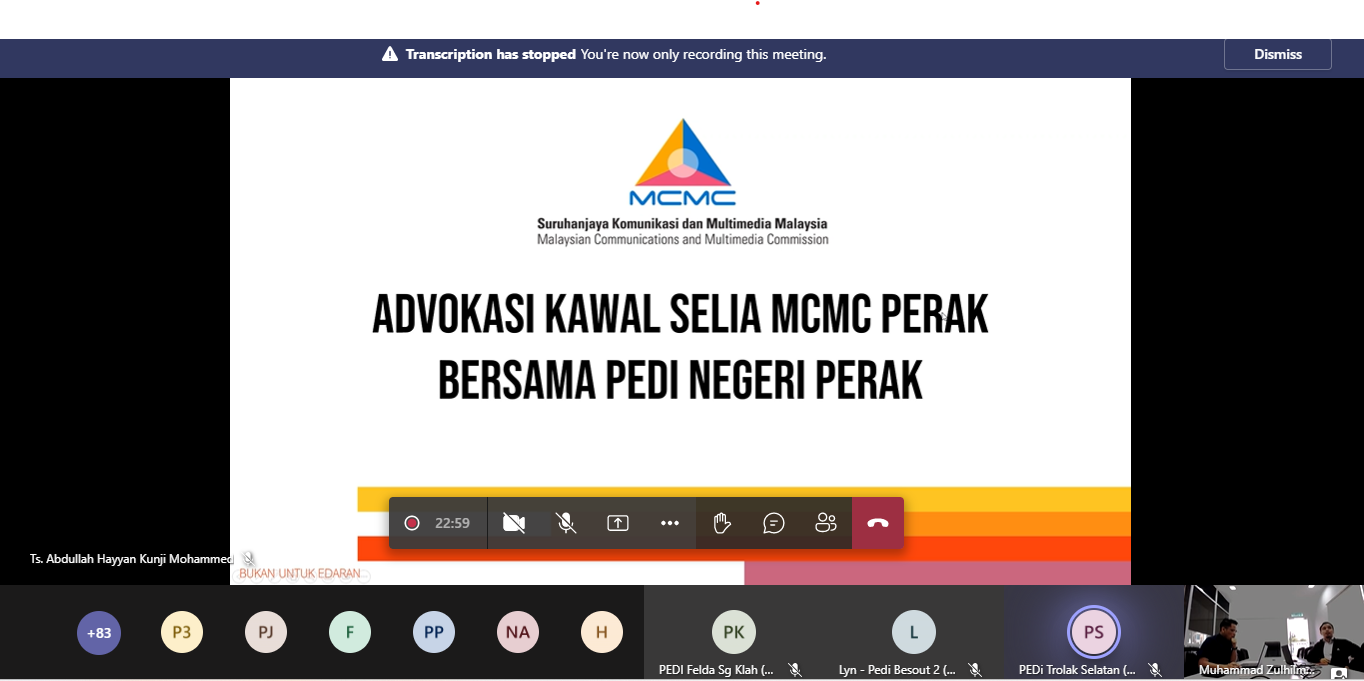Click mic icon next to presenter Abdullah Hayyan's name

click(x=249, y=559)
